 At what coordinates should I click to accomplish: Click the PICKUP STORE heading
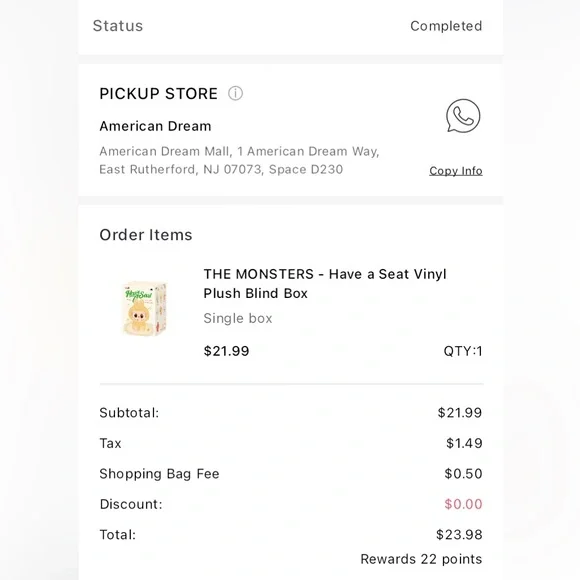(158, 94)
